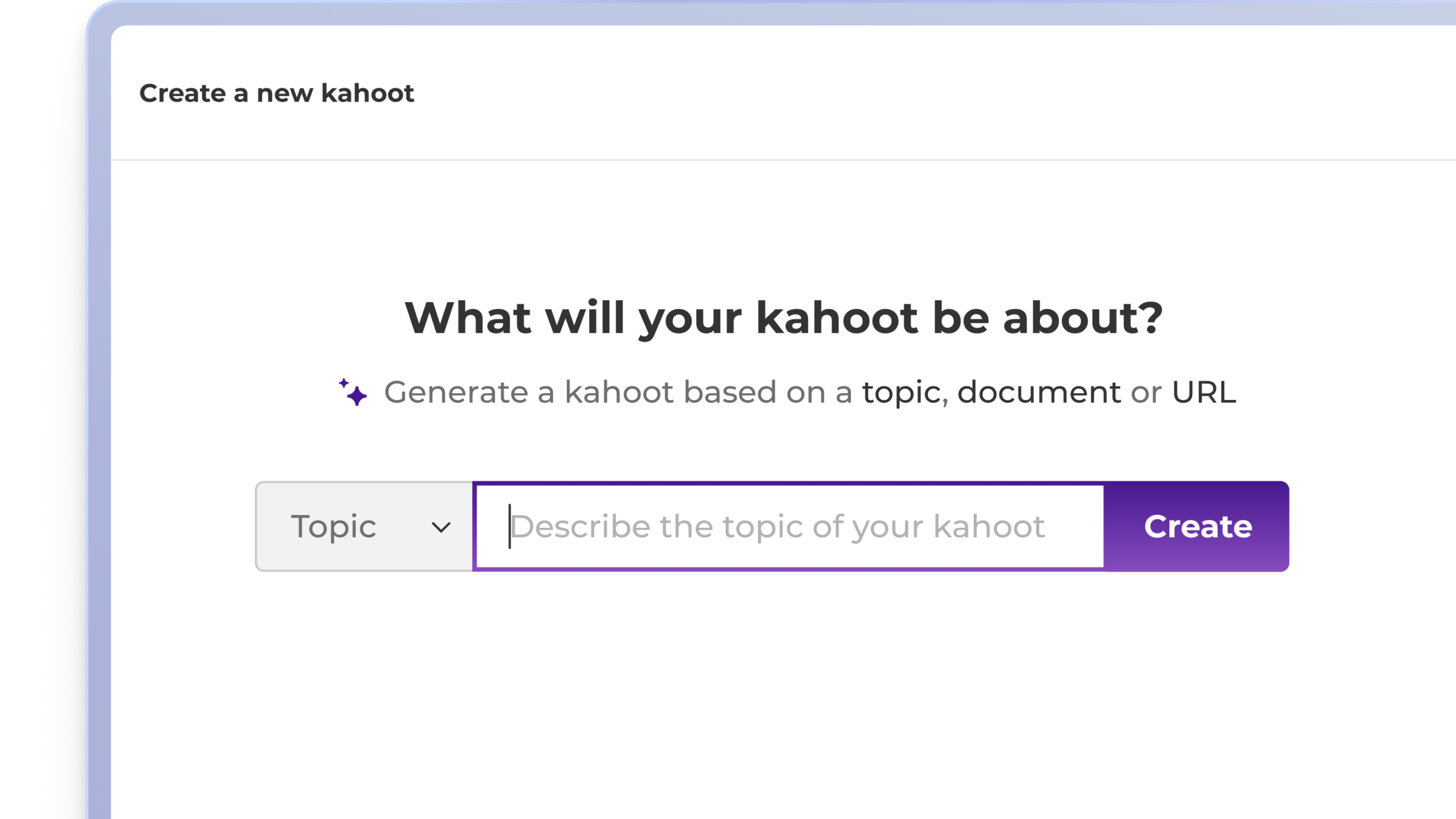This screenshot has height=819, width=1456.
Task: Click the purple sparkle AI icon
Action: (x=353, y=392)
